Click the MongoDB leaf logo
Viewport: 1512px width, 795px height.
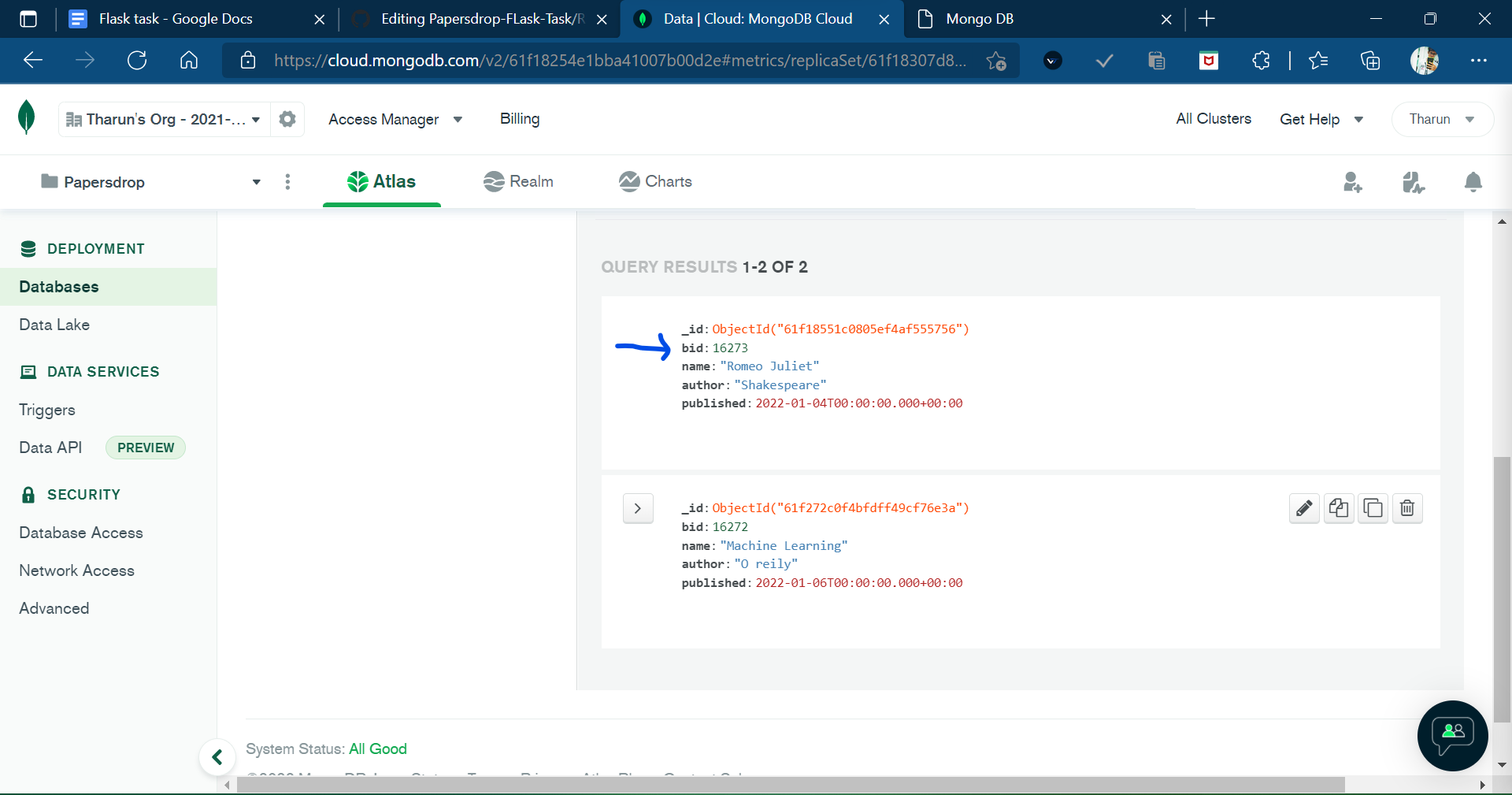click(x=26, y=118)
